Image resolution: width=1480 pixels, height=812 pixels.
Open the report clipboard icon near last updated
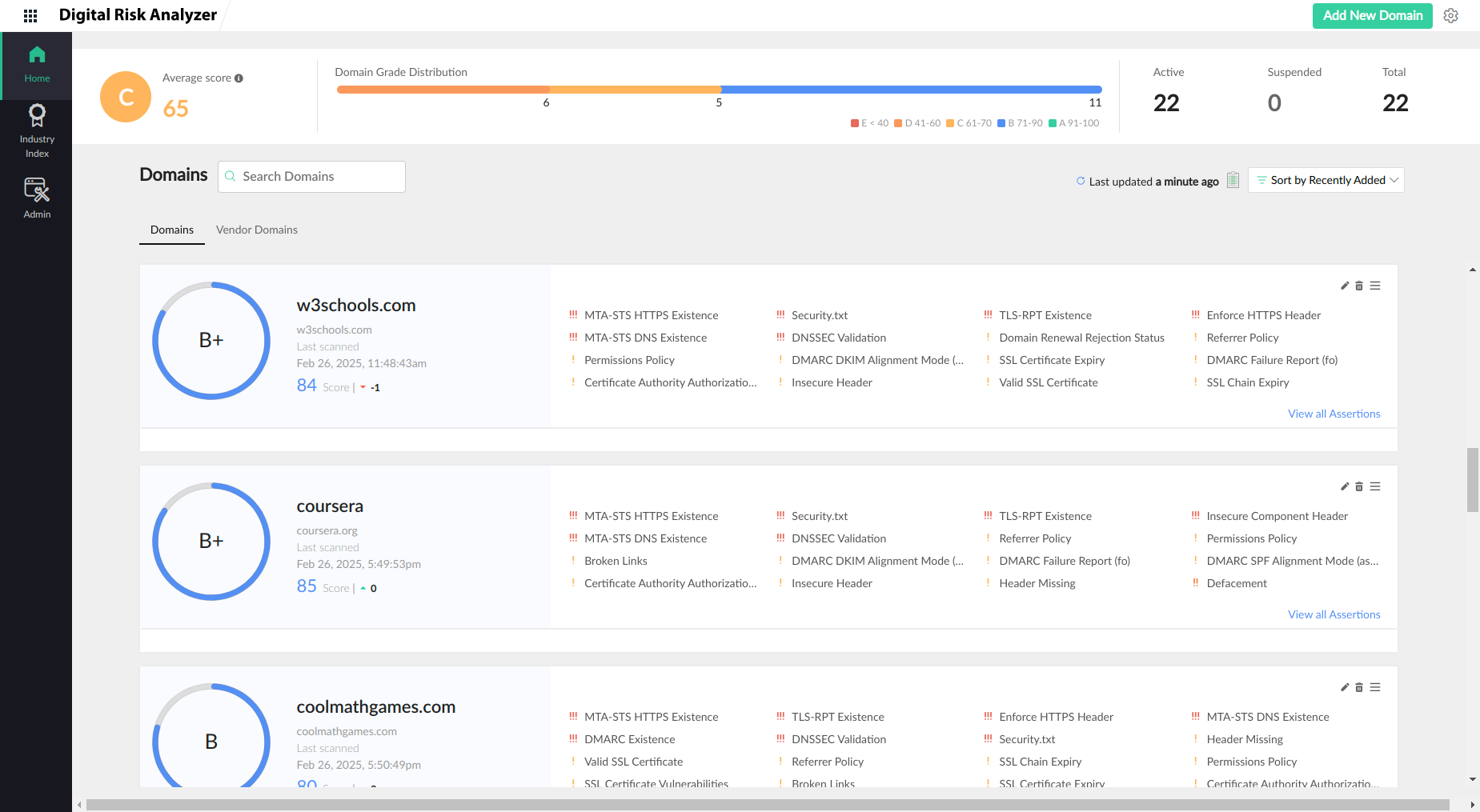point(1233,180)
